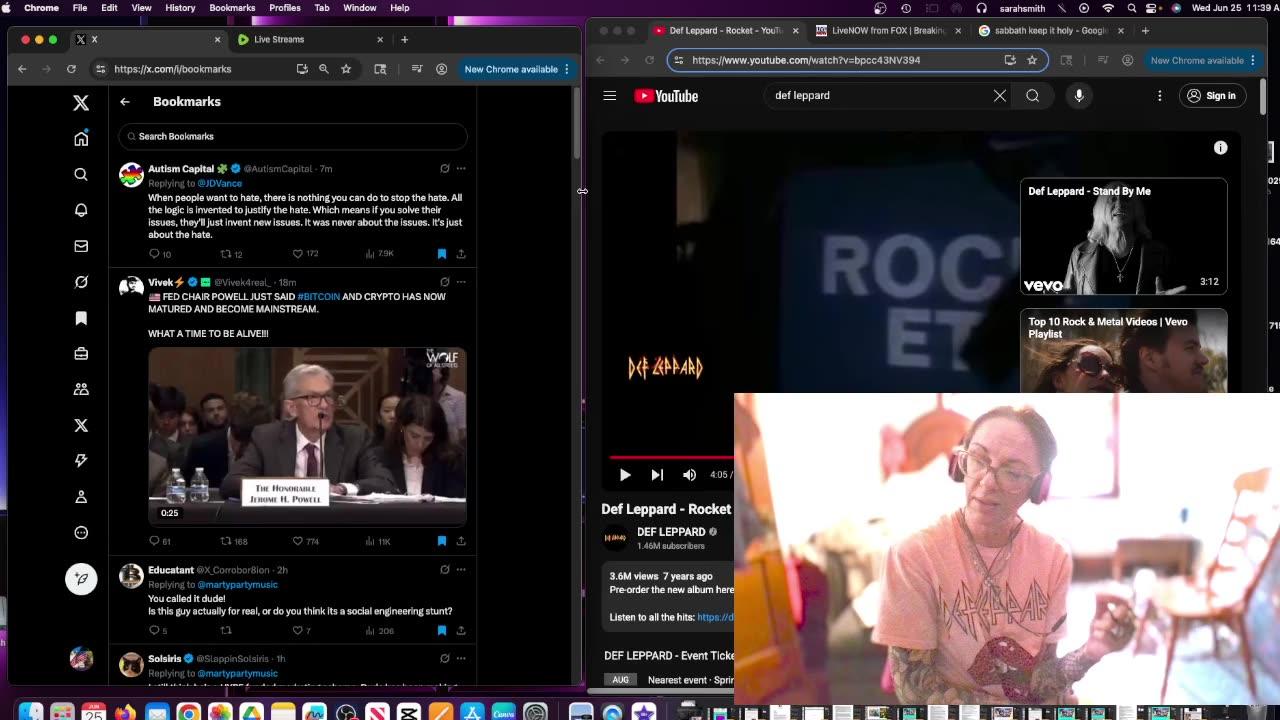
Task: Click the round Post compose button
Action: tap(81, 579)
